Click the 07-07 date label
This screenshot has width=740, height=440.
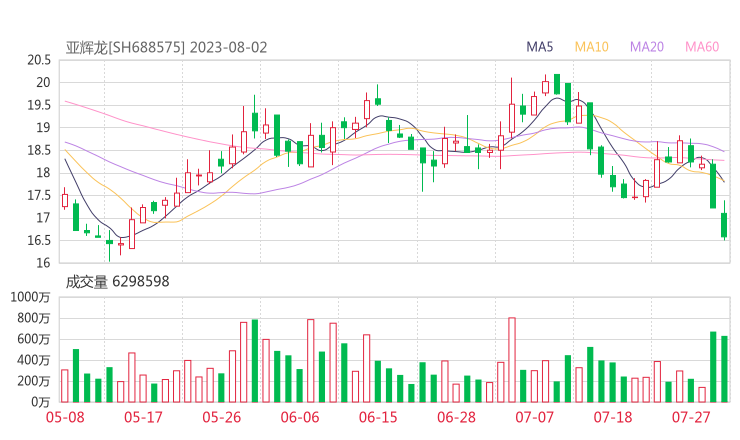(x=534, y=417)
